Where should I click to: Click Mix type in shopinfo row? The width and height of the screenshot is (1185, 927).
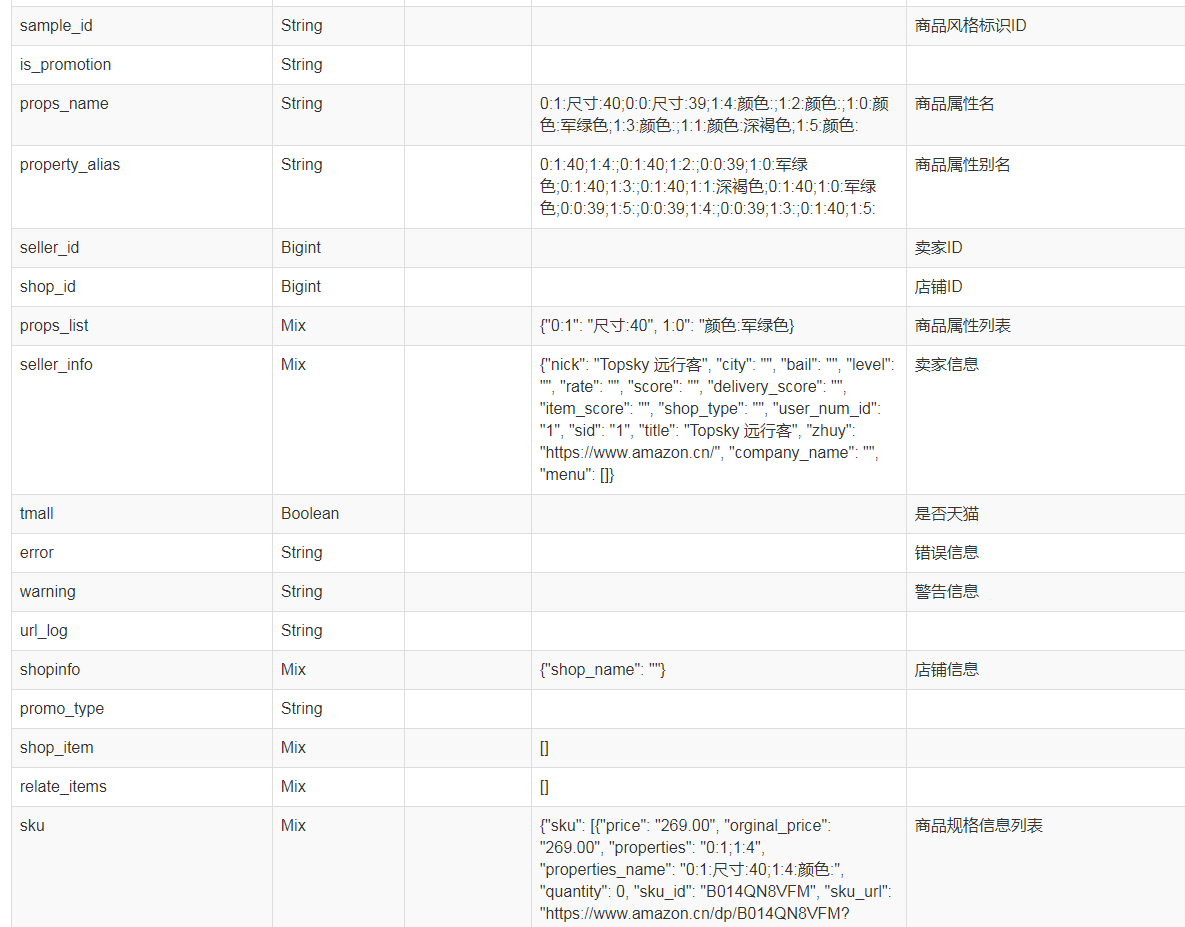point(293,670)
